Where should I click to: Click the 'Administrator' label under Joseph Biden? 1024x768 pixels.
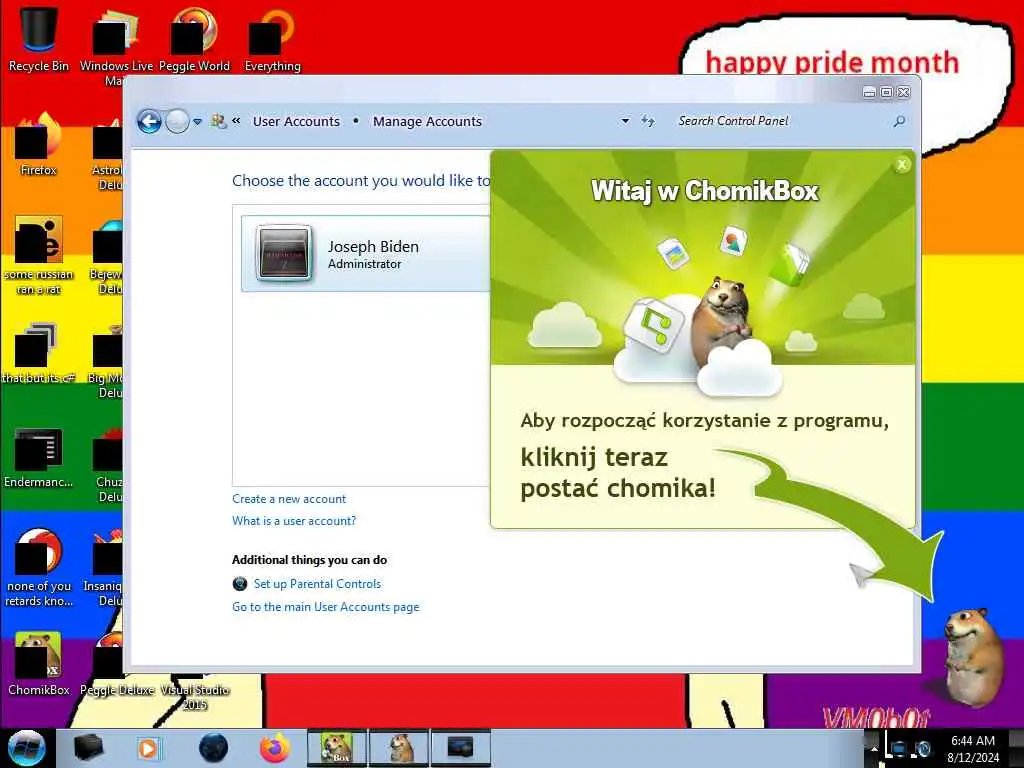pyautogui.click(x=364, y=264)
